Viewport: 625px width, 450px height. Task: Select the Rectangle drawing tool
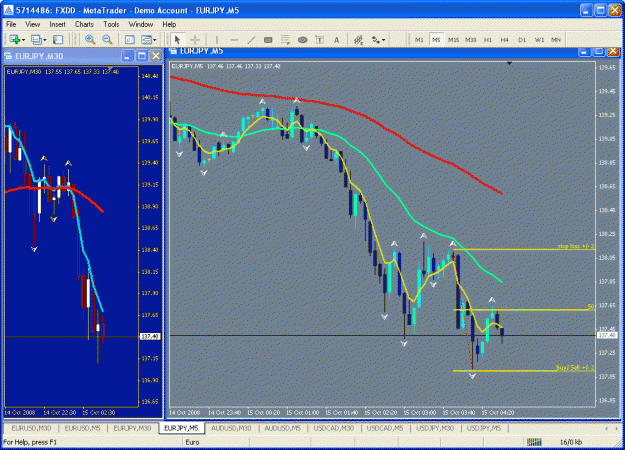click(x=268, y=39)
